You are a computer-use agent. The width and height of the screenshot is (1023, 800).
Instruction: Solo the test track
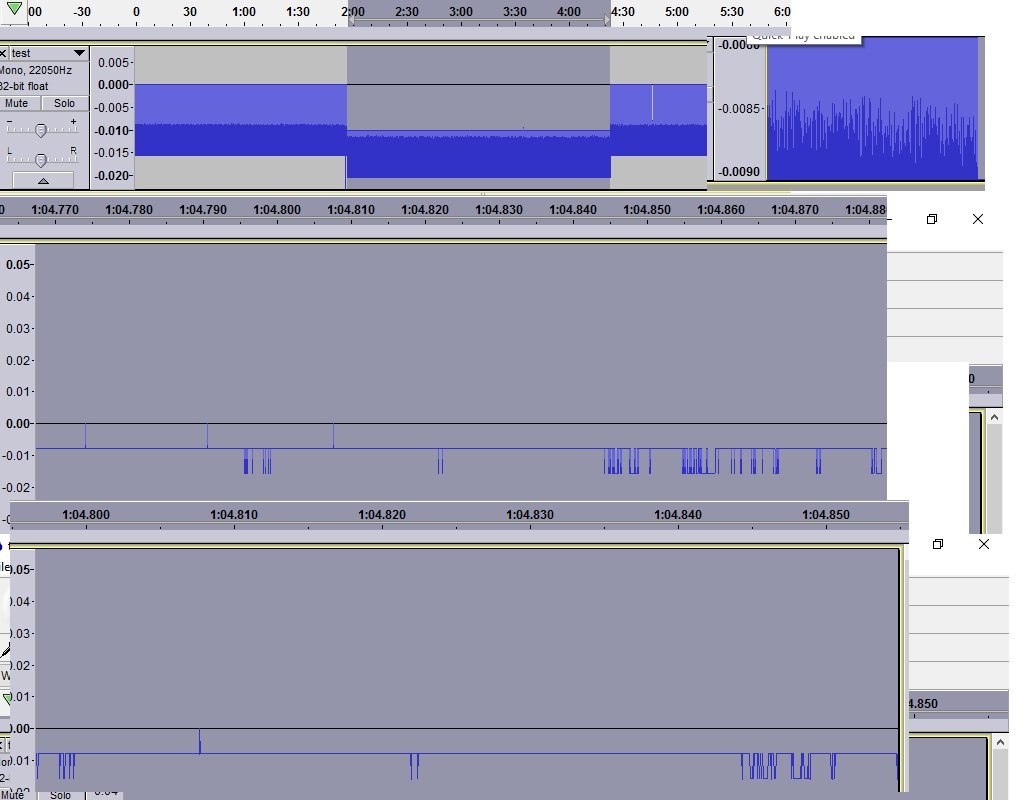(64, 103)
